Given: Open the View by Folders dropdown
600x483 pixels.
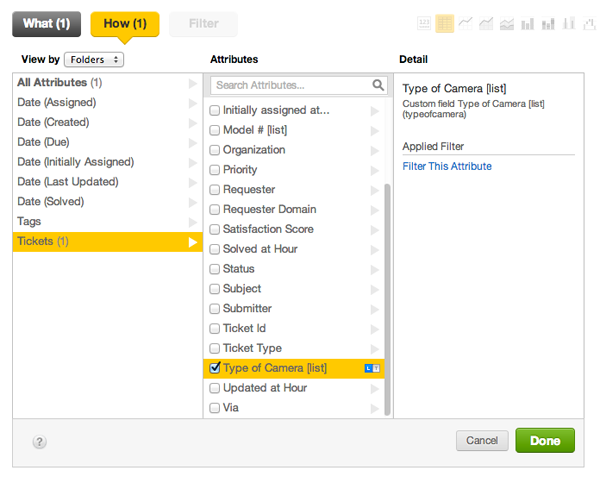Looking at the screenshot, I should coord(94,60).
